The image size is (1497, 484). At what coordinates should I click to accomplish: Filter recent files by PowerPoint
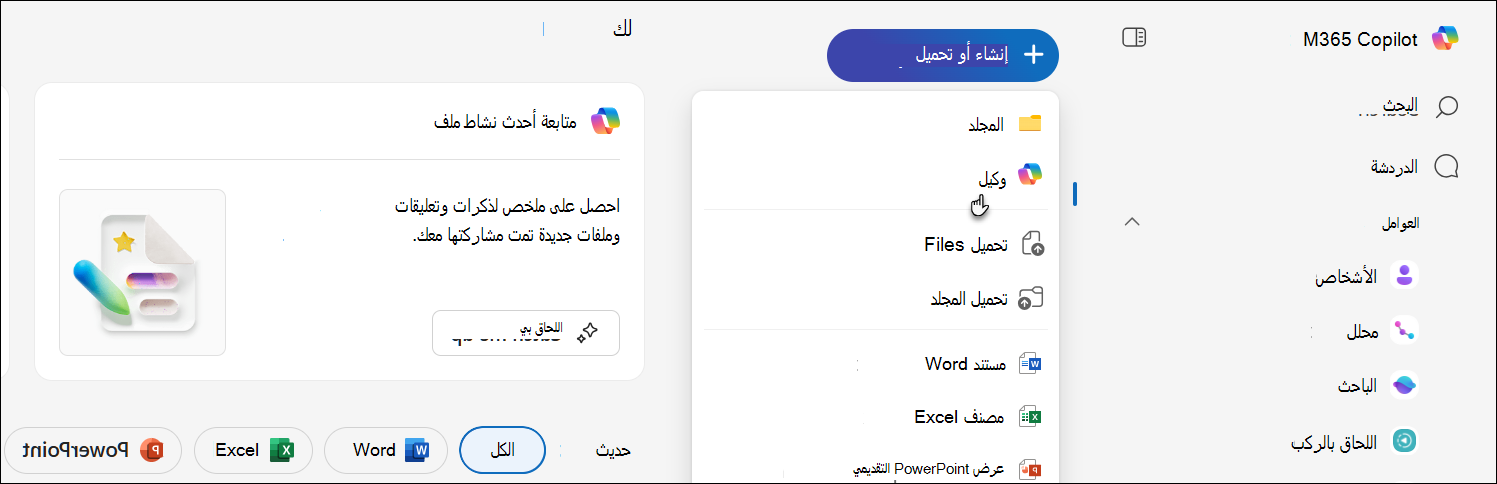pyautogui.click(x=92, y=450)
